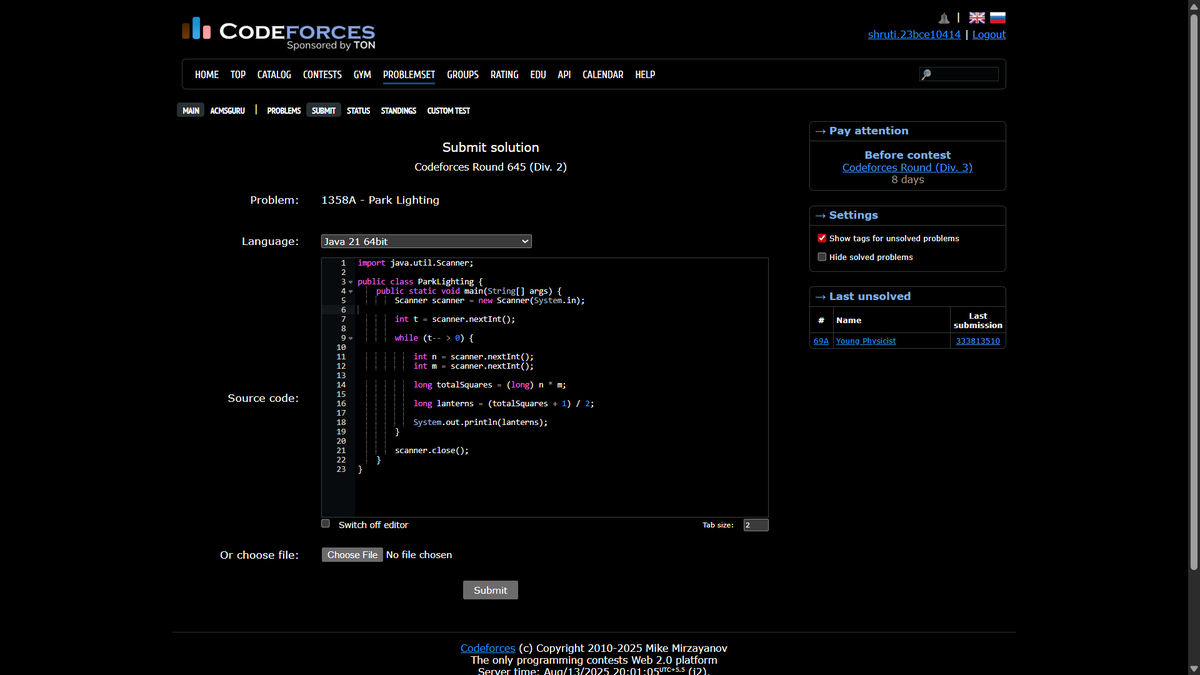Open API in main menu

coord(564,75)
